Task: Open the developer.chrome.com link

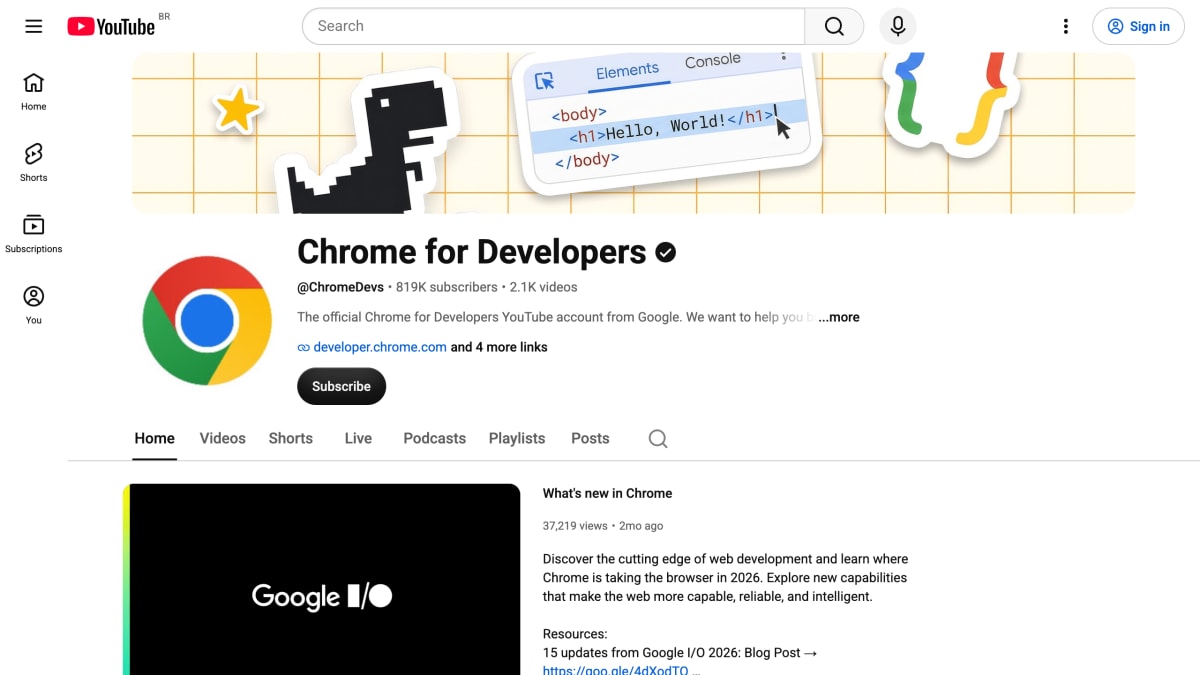Action: [380, 347]
